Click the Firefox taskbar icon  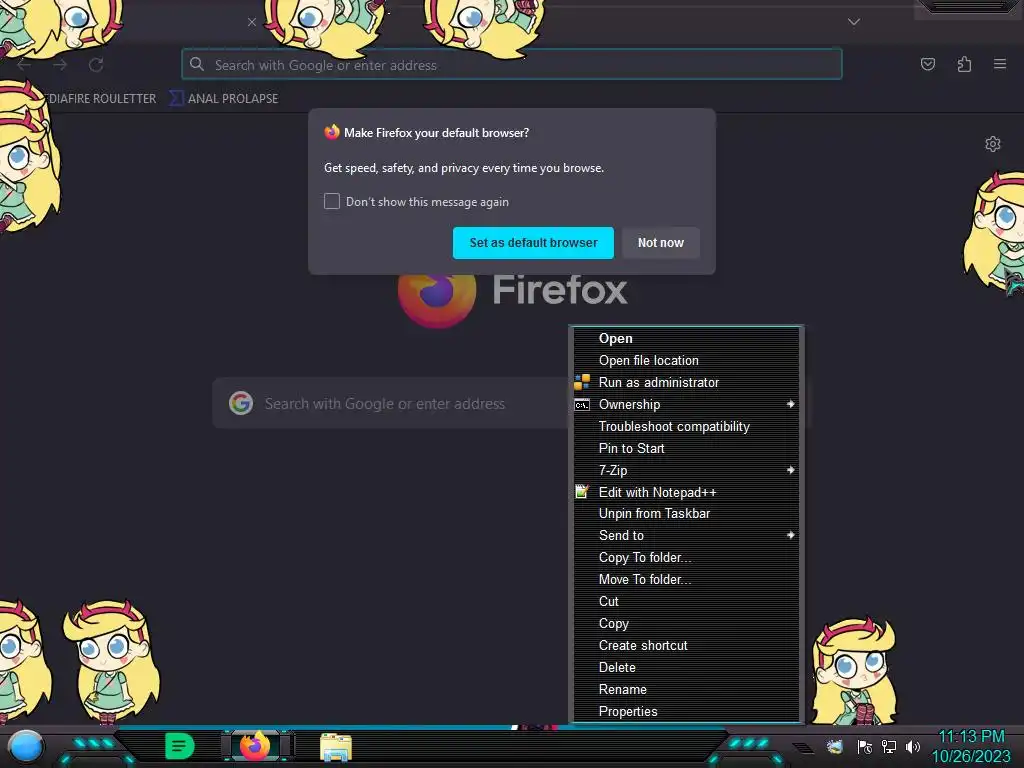tap(255, 745)
